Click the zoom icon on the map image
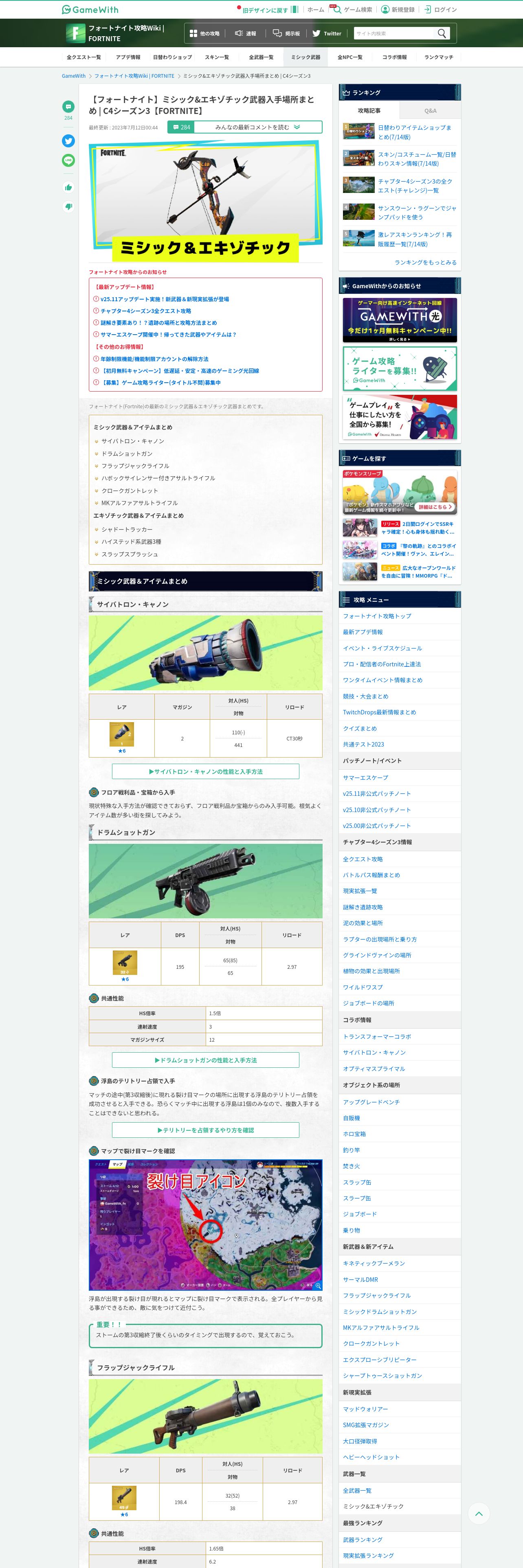This screenshot has width=523, height=1568. click(317, 1285)
